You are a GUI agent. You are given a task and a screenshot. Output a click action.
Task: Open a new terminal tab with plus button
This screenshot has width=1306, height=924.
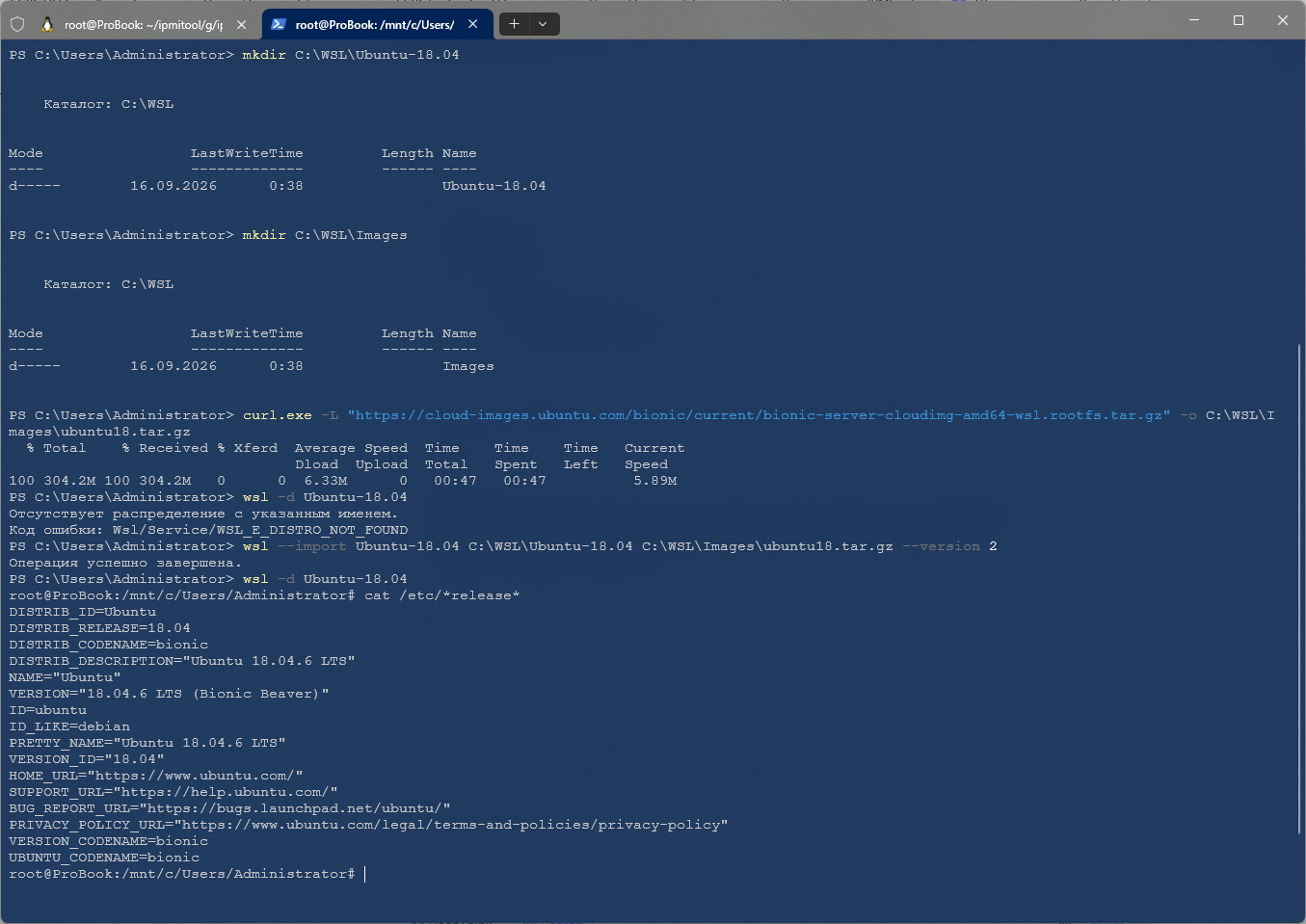coord(514,24)
